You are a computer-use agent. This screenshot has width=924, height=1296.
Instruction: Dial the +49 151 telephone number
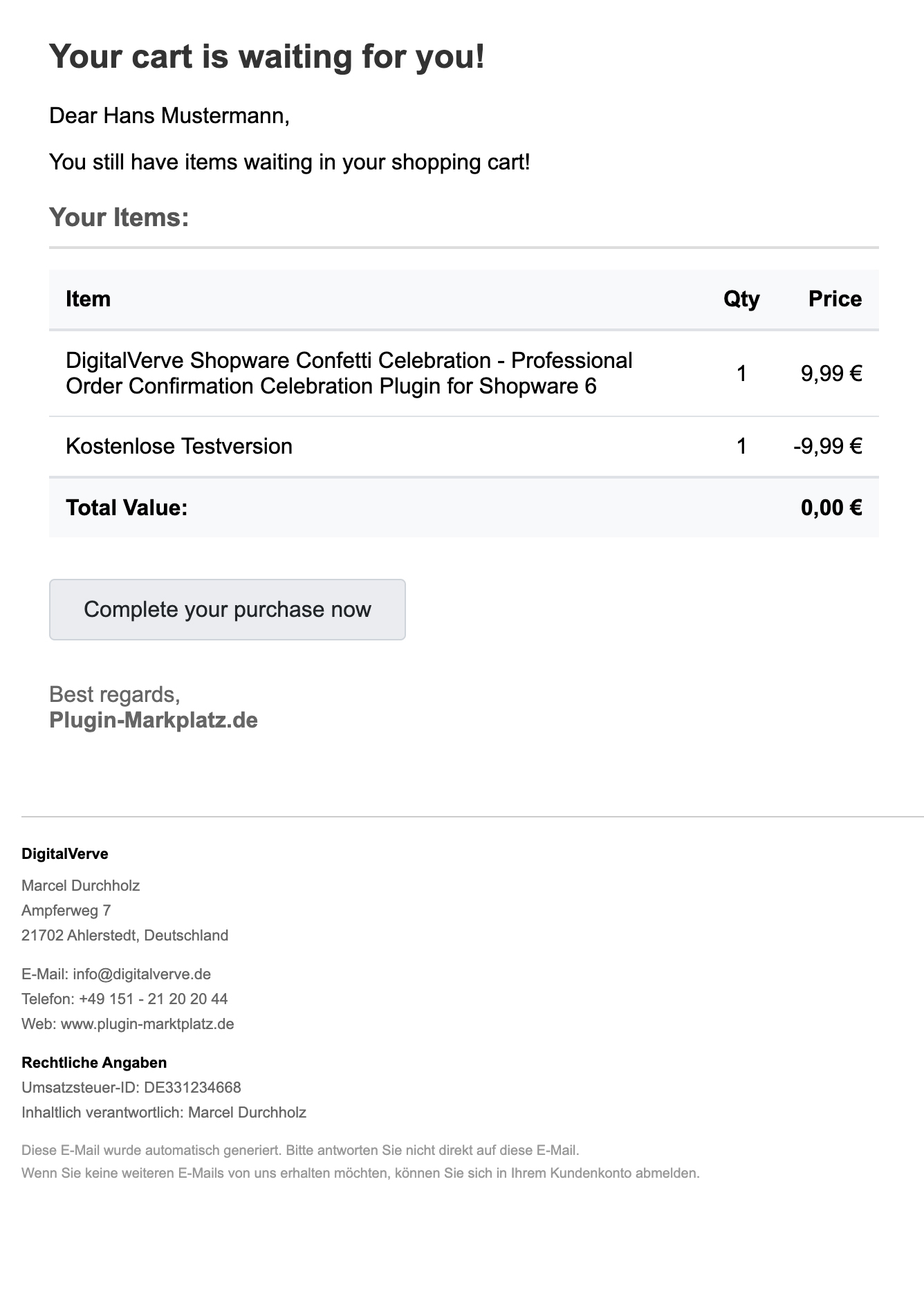pyautogui.click(x=153, y=999)
